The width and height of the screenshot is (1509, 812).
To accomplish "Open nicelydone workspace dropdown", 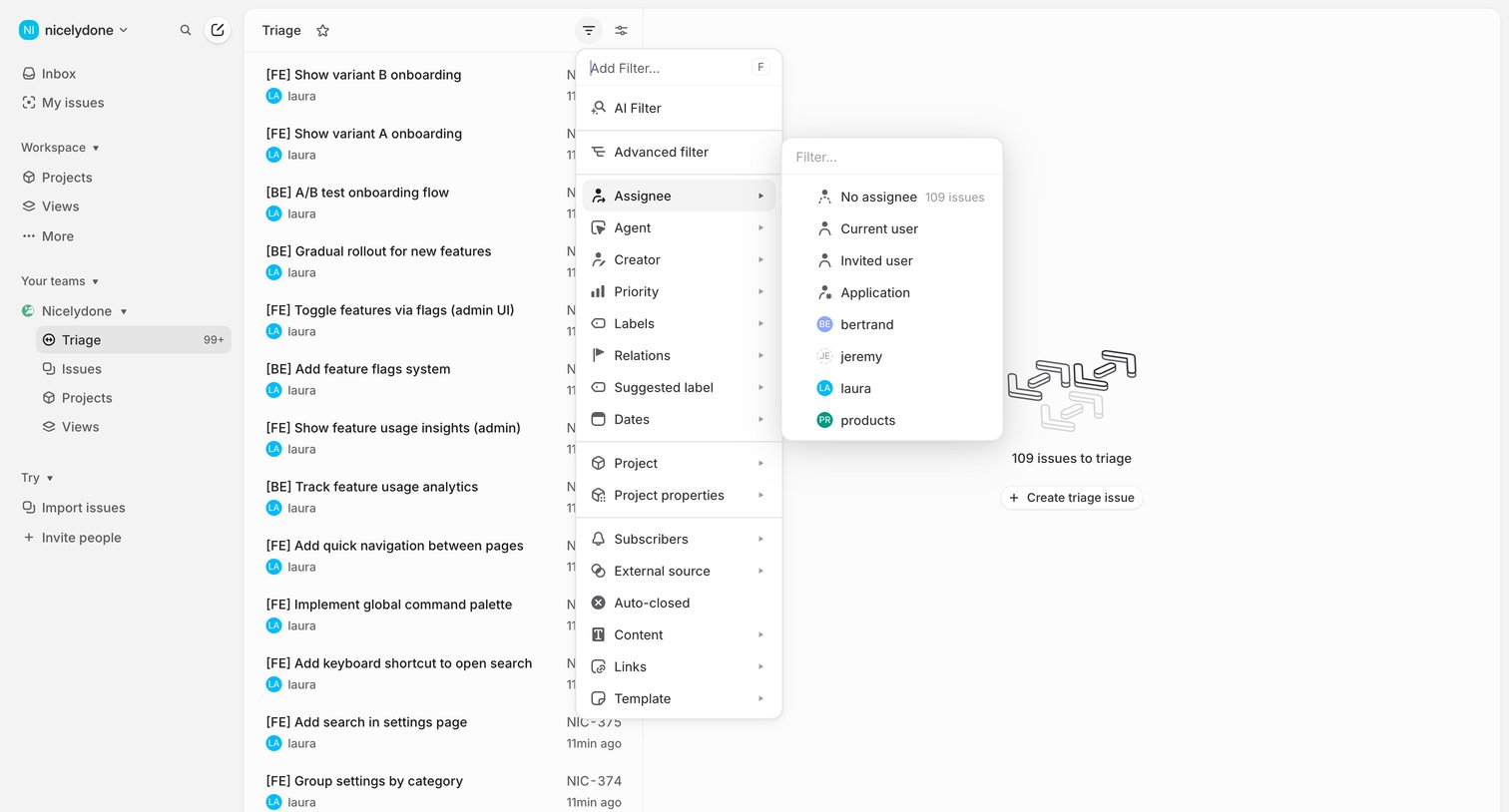I will (x=74, y=30).
